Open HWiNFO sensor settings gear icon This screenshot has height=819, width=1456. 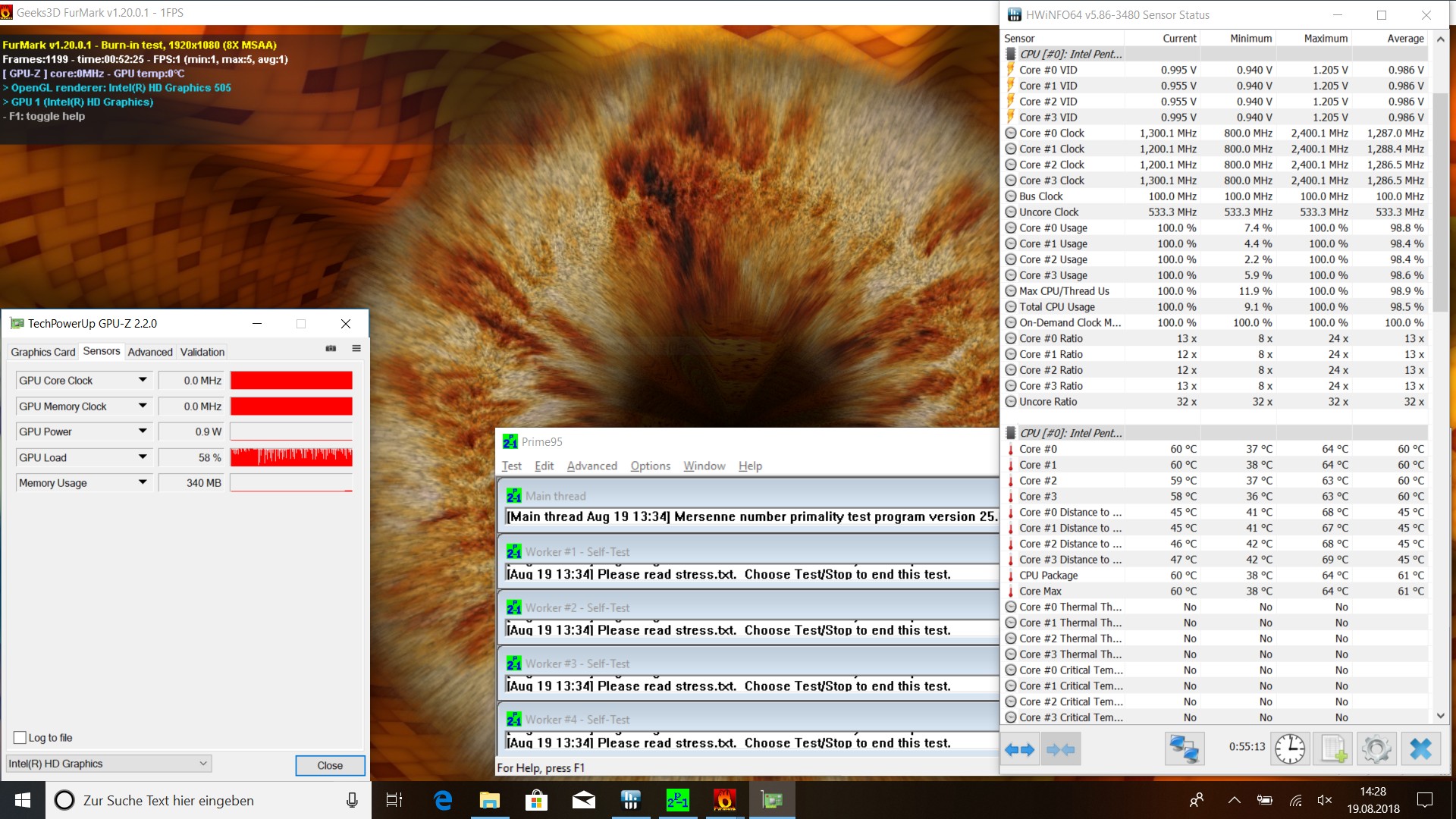(1376, 749)
